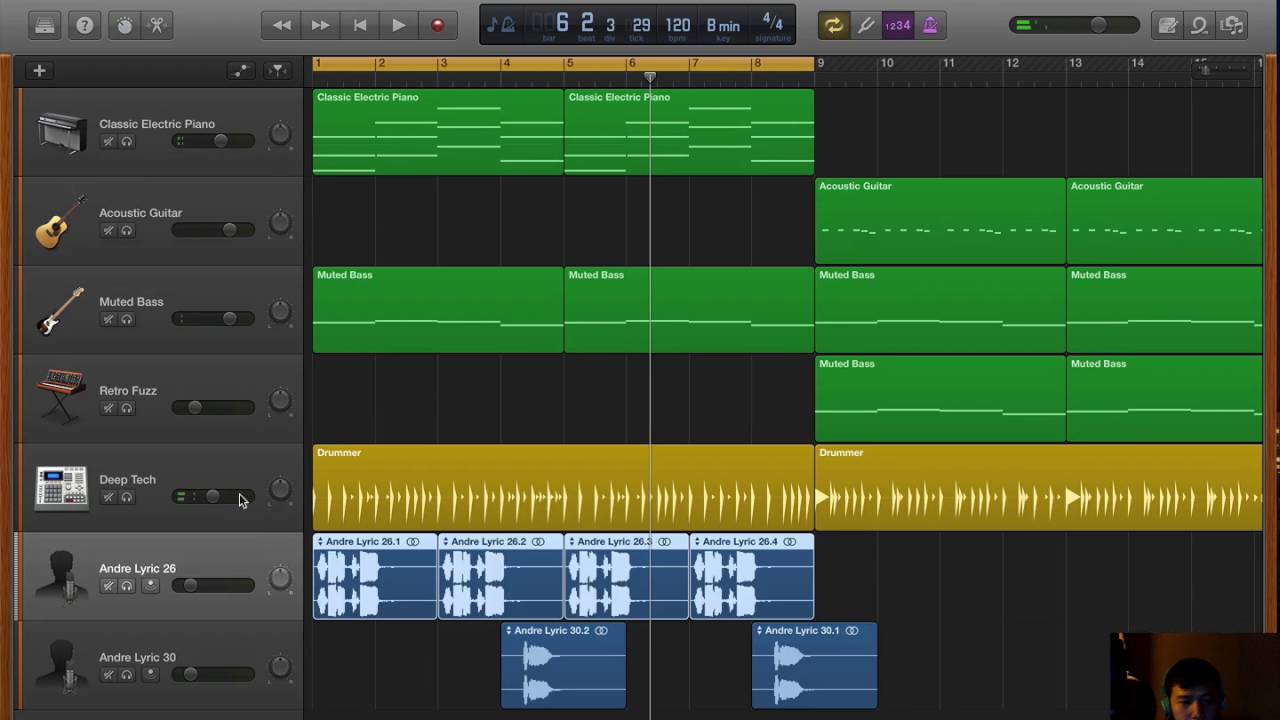Select Andre Lyric 30 microphone icon
The width and height of the screenshot is (1280, 720).
pos(61,666)
